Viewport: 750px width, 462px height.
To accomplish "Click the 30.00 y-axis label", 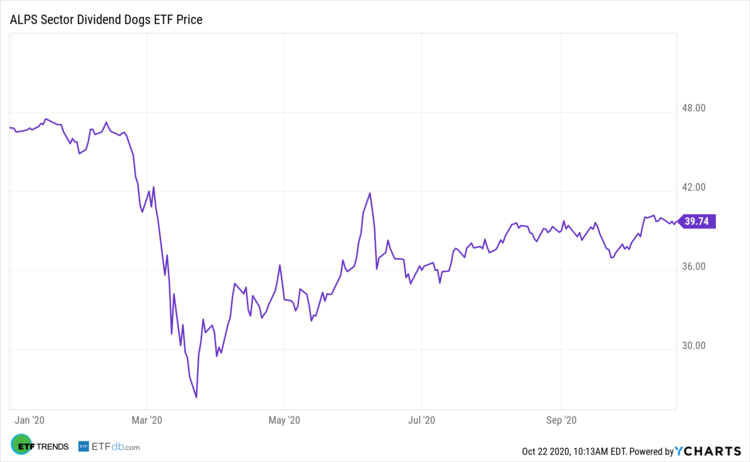I will tap(694, 347).
